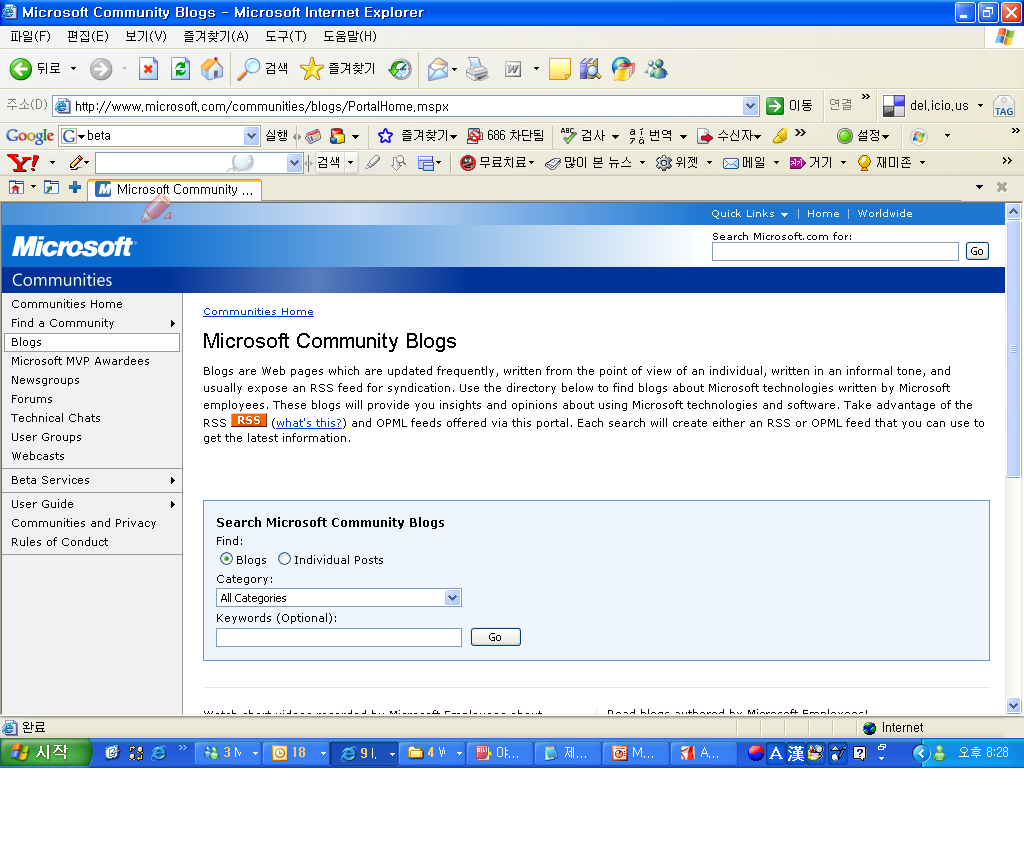Click the 이동 (Go) address button
The height and width of the screenshot is (850, 1024).
(x=789, y=106)
